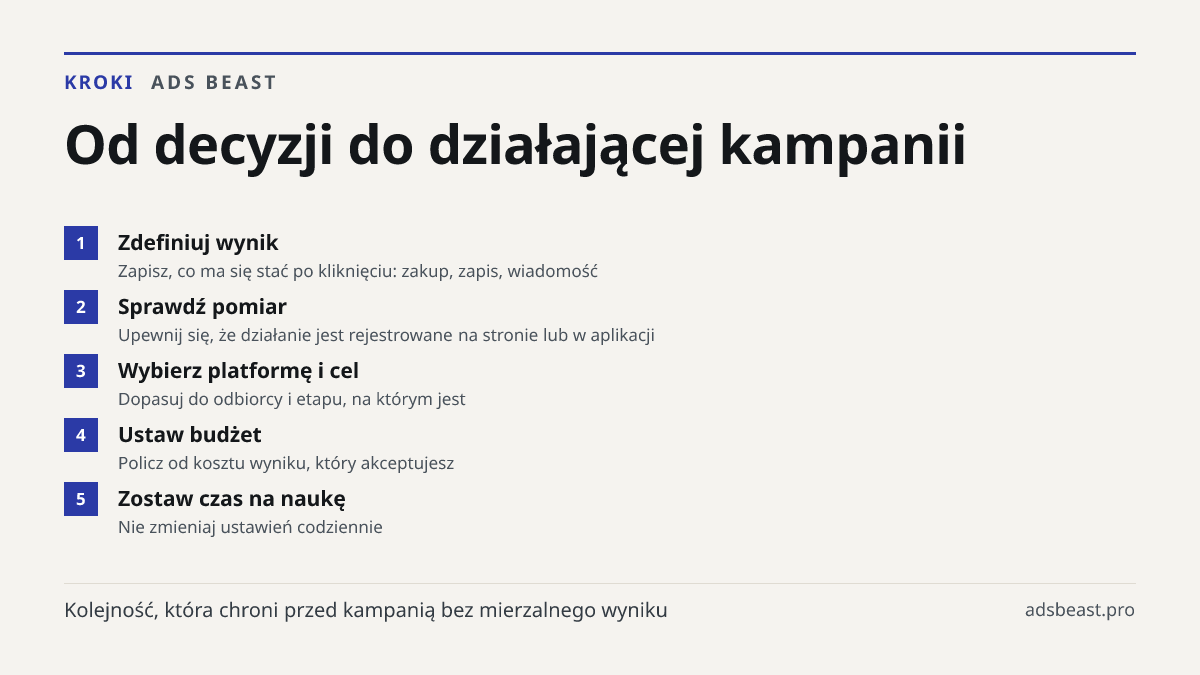This screenshot has width=1200, height=675.
Task: Click the description 'Zapisz, co ma się stać po kliknięciu'
Action: [x=358, y=271]
